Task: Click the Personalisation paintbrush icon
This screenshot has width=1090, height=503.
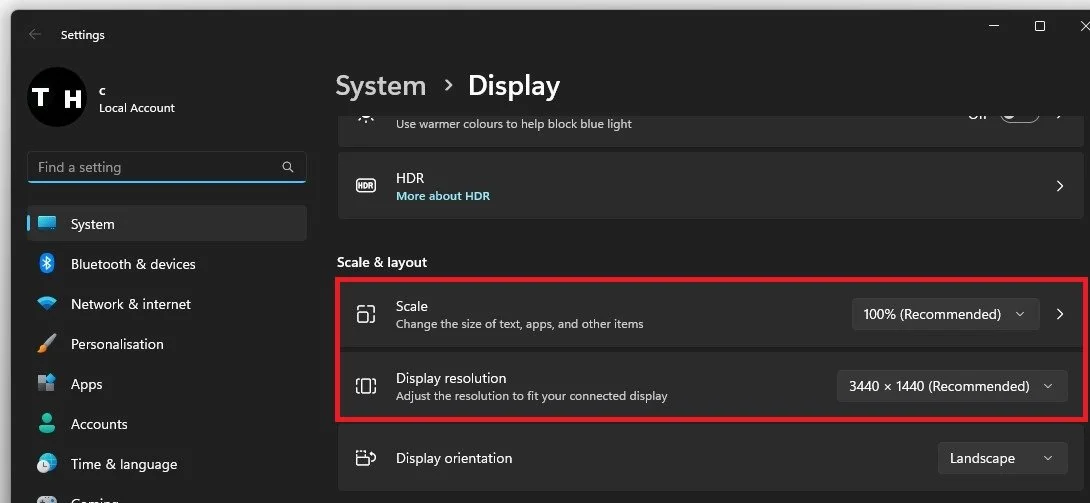Action: 47,344
